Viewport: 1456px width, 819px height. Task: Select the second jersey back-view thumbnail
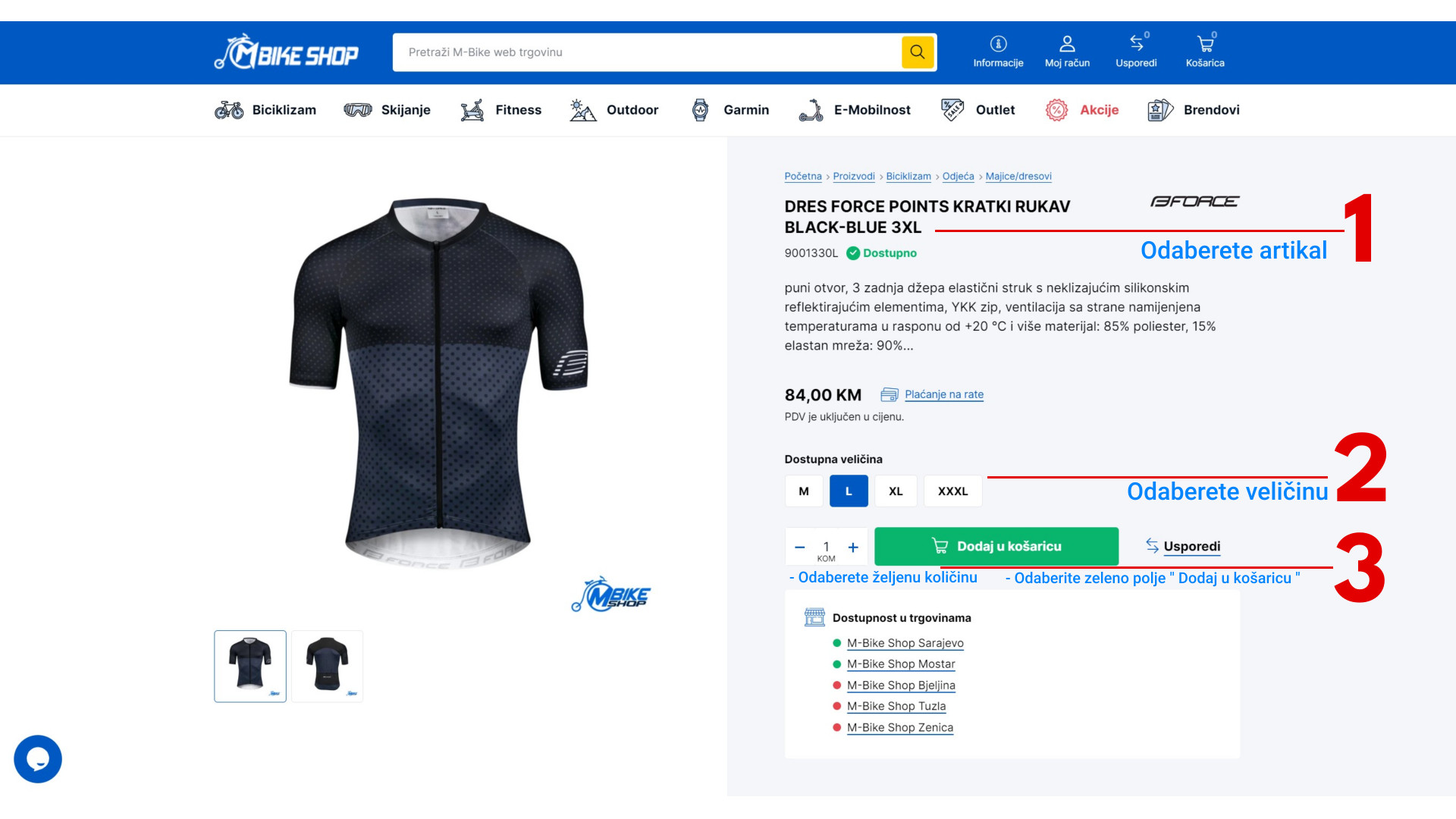click(328, 666)
